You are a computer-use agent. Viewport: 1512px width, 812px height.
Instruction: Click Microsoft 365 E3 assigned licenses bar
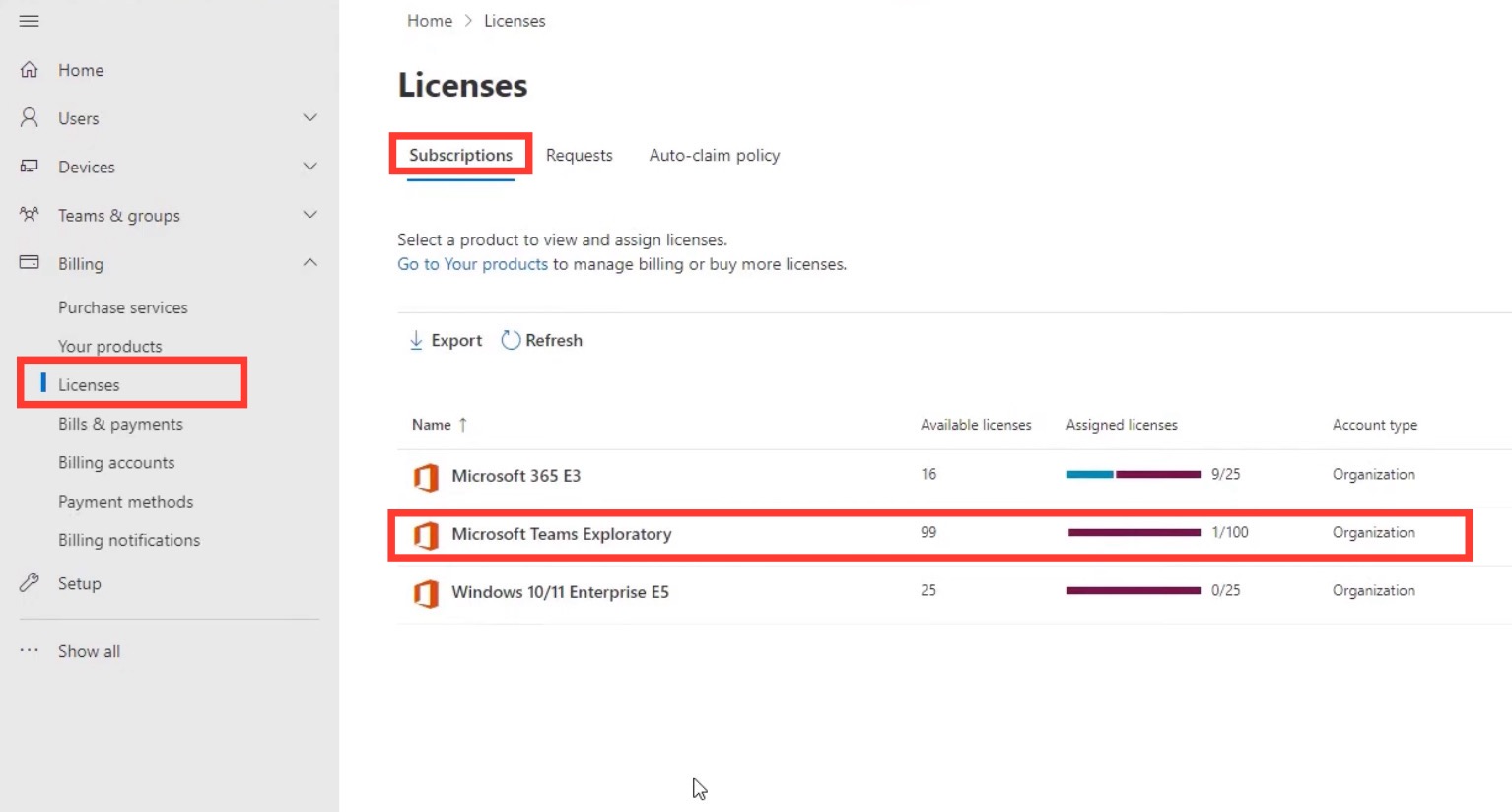tap(1134, 474)
